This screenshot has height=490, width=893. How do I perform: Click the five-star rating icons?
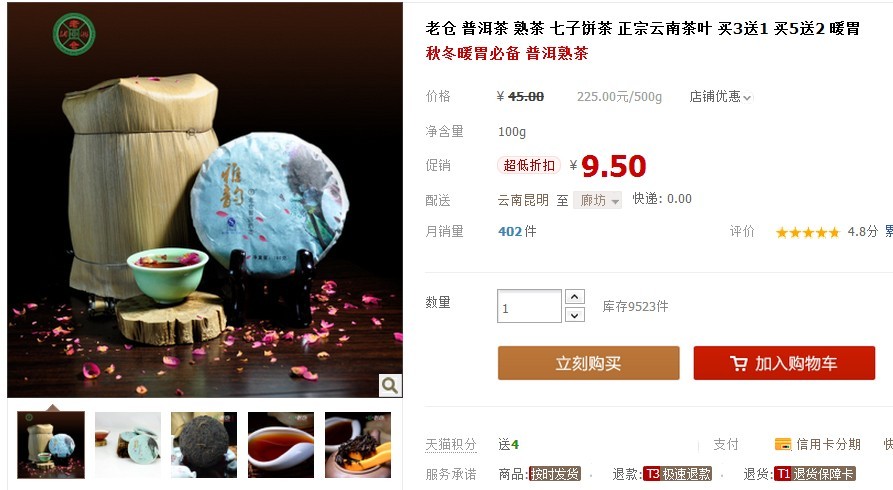pyautogui.click(x=808, y=232)
